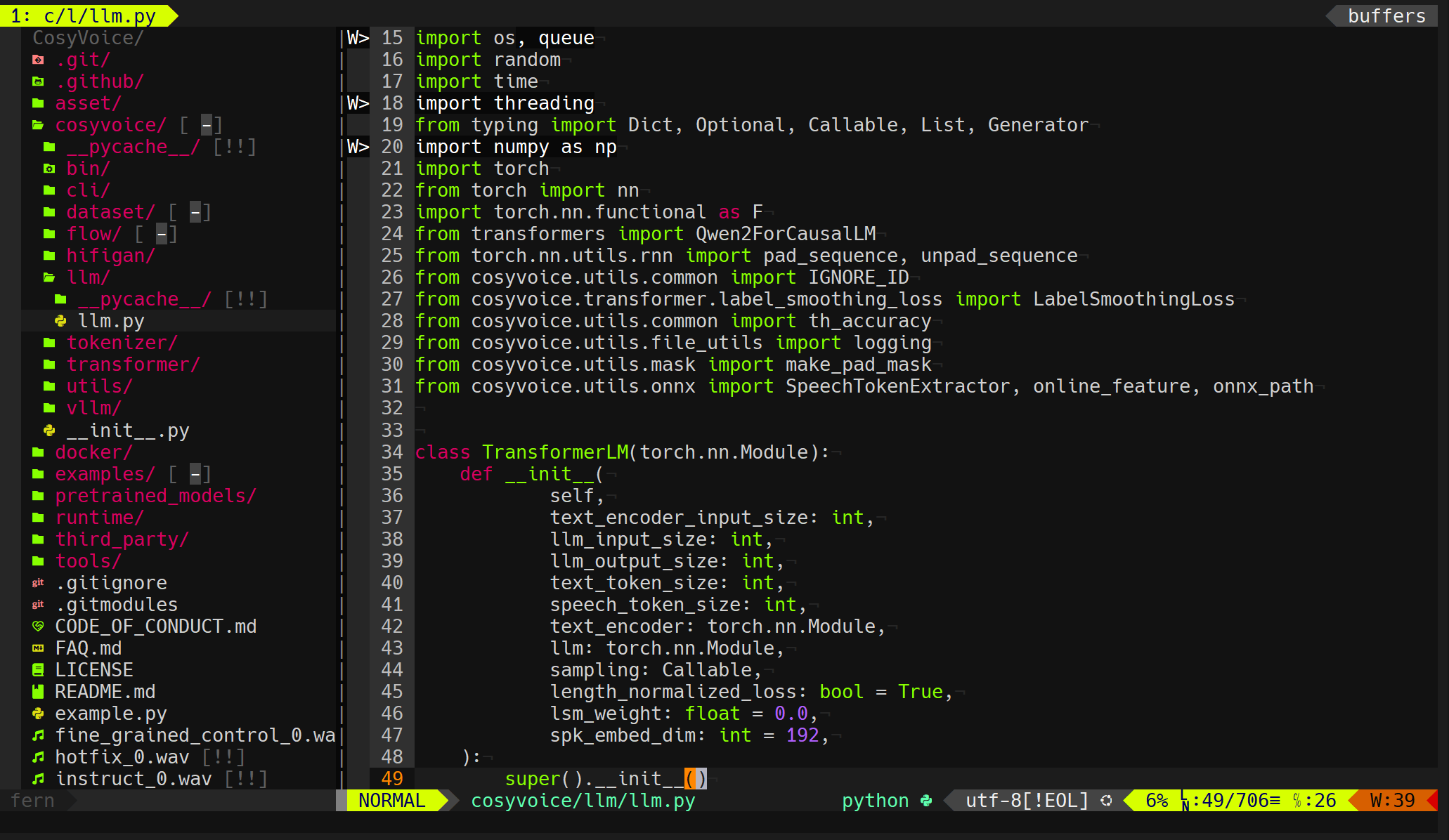Click the music note icon on instruct_0.wav
1449x840 pixels.
pyautogui.click(x=37, y=778)
